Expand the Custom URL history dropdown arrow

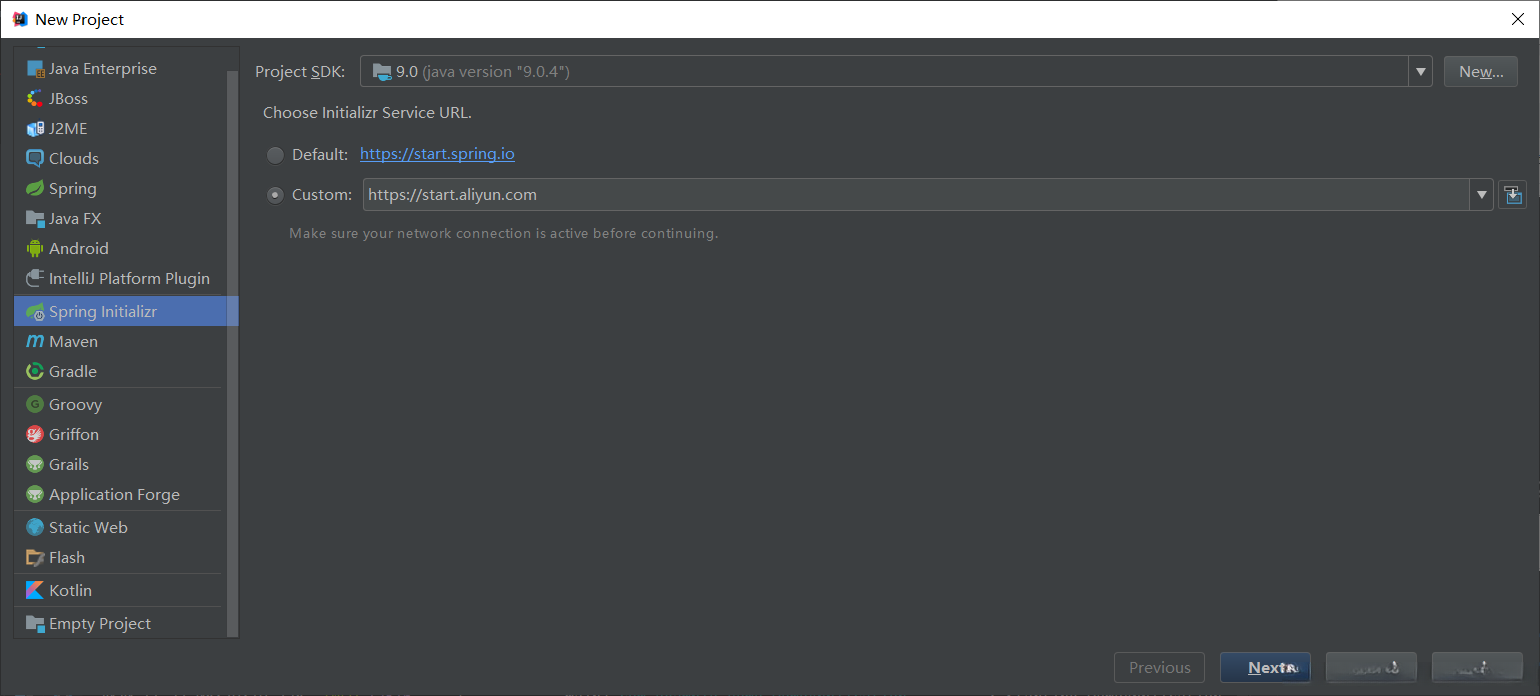1481,195
